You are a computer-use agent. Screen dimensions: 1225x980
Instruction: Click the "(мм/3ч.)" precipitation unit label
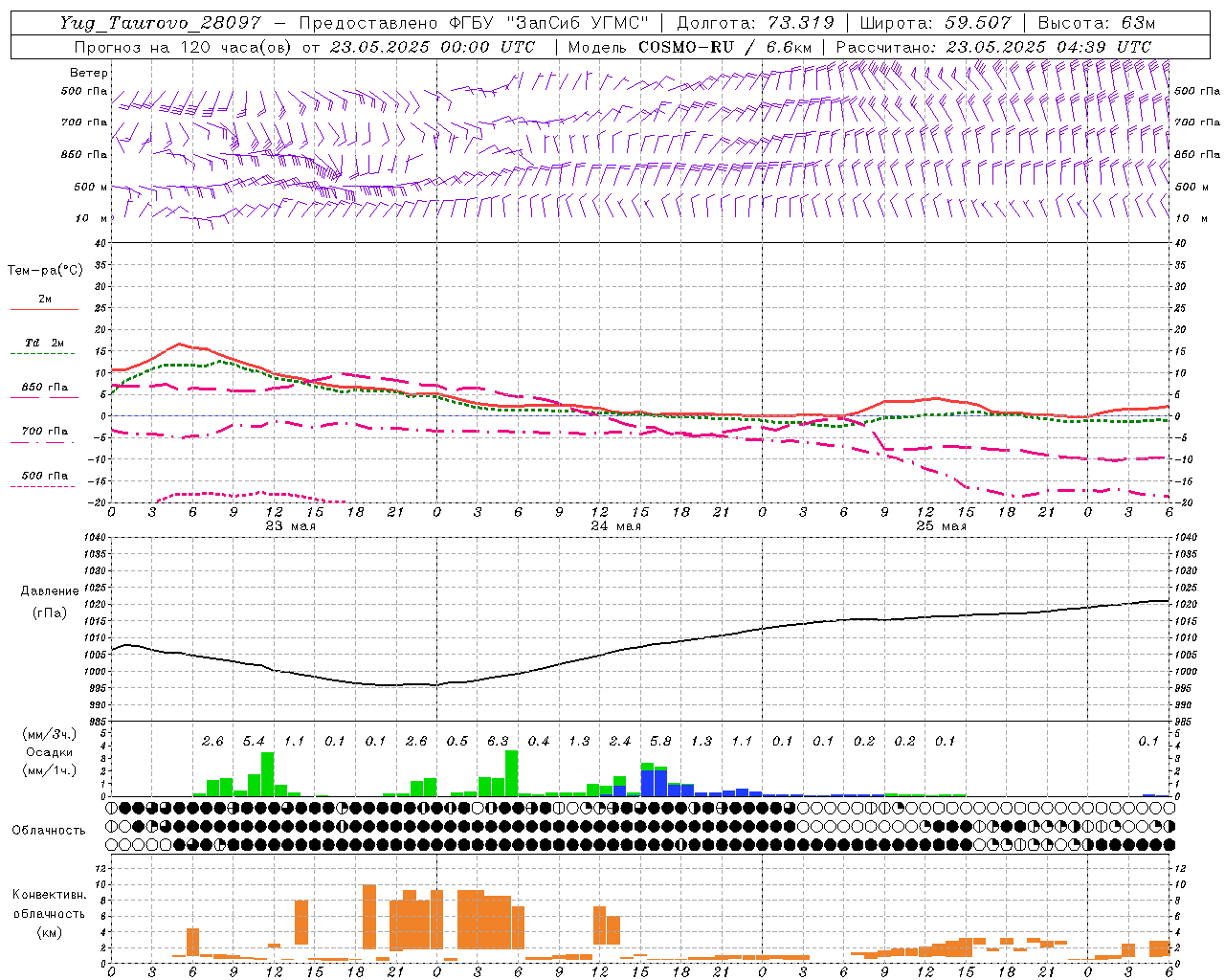(48, 735)
